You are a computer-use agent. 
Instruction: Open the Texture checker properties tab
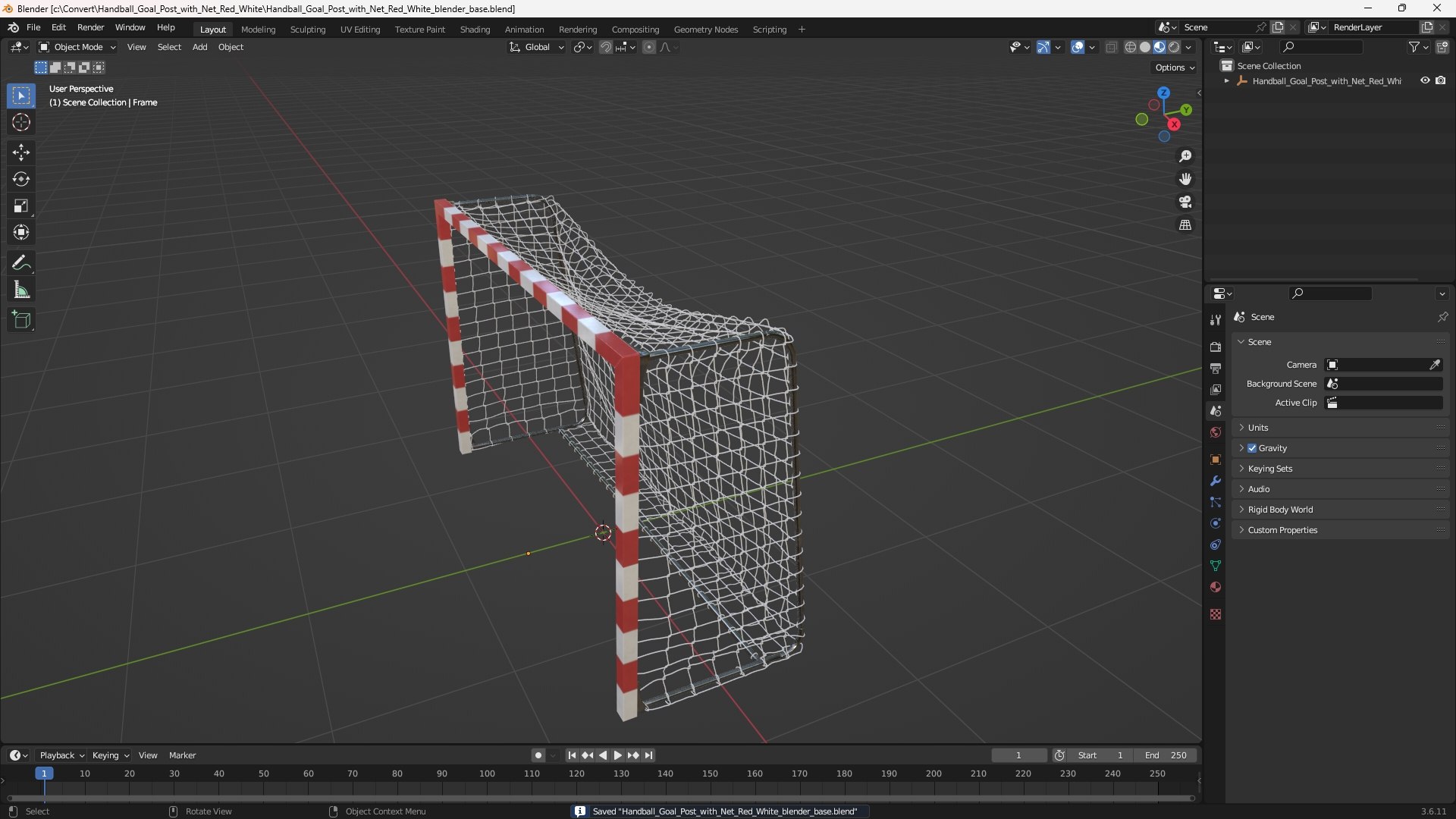pos(1216,614)
